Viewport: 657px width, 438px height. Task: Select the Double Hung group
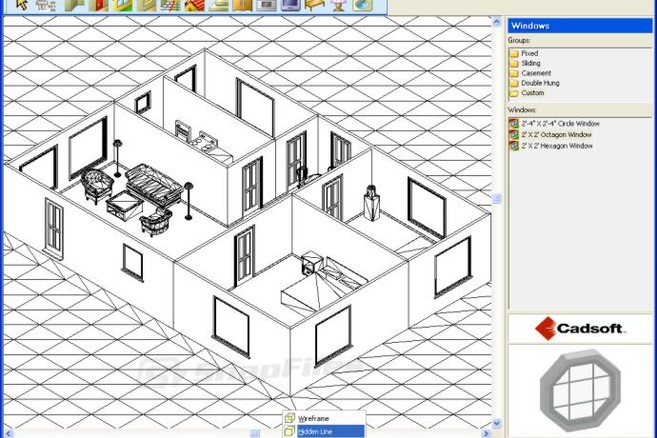539,83
